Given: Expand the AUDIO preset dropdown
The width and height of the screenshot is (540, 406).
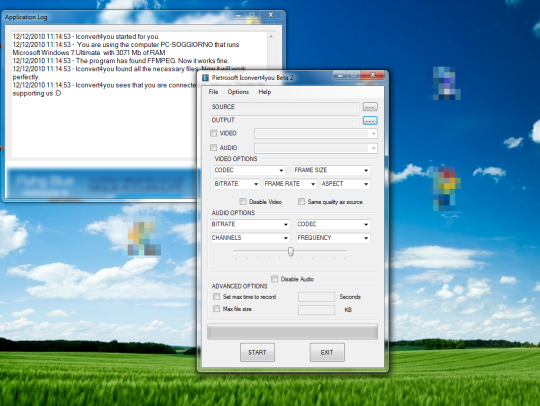Looking at the screenshot, I should pyautogui.click(x=316, y=148).
